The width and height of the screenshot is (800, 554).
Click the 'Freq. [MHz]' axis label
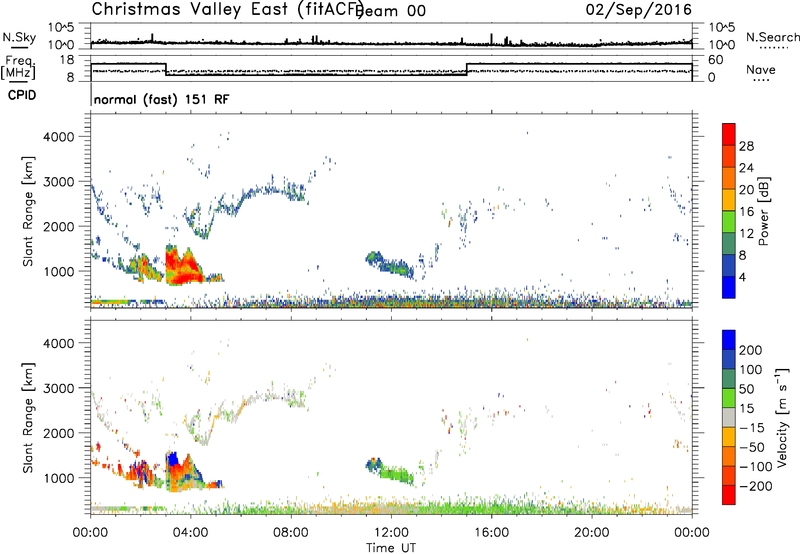pos(18,68)
